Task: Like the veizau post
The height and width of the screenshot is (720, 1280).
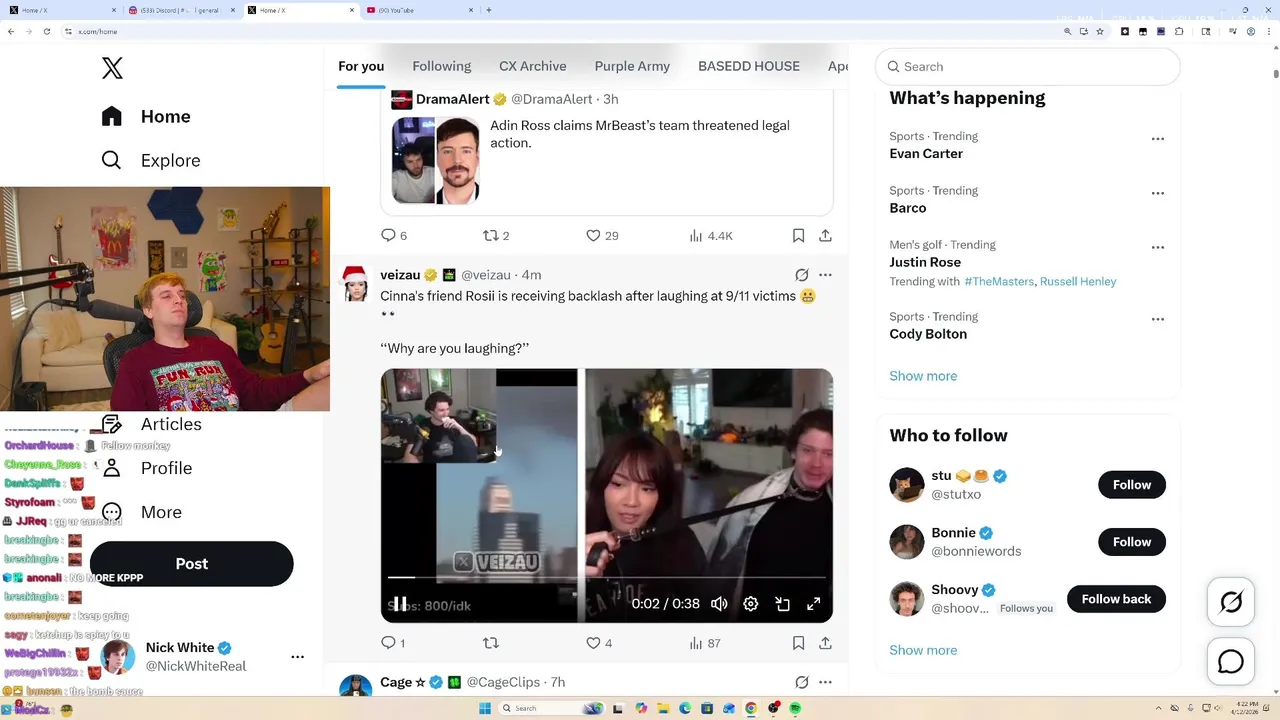Action: (x=599, y=643)
